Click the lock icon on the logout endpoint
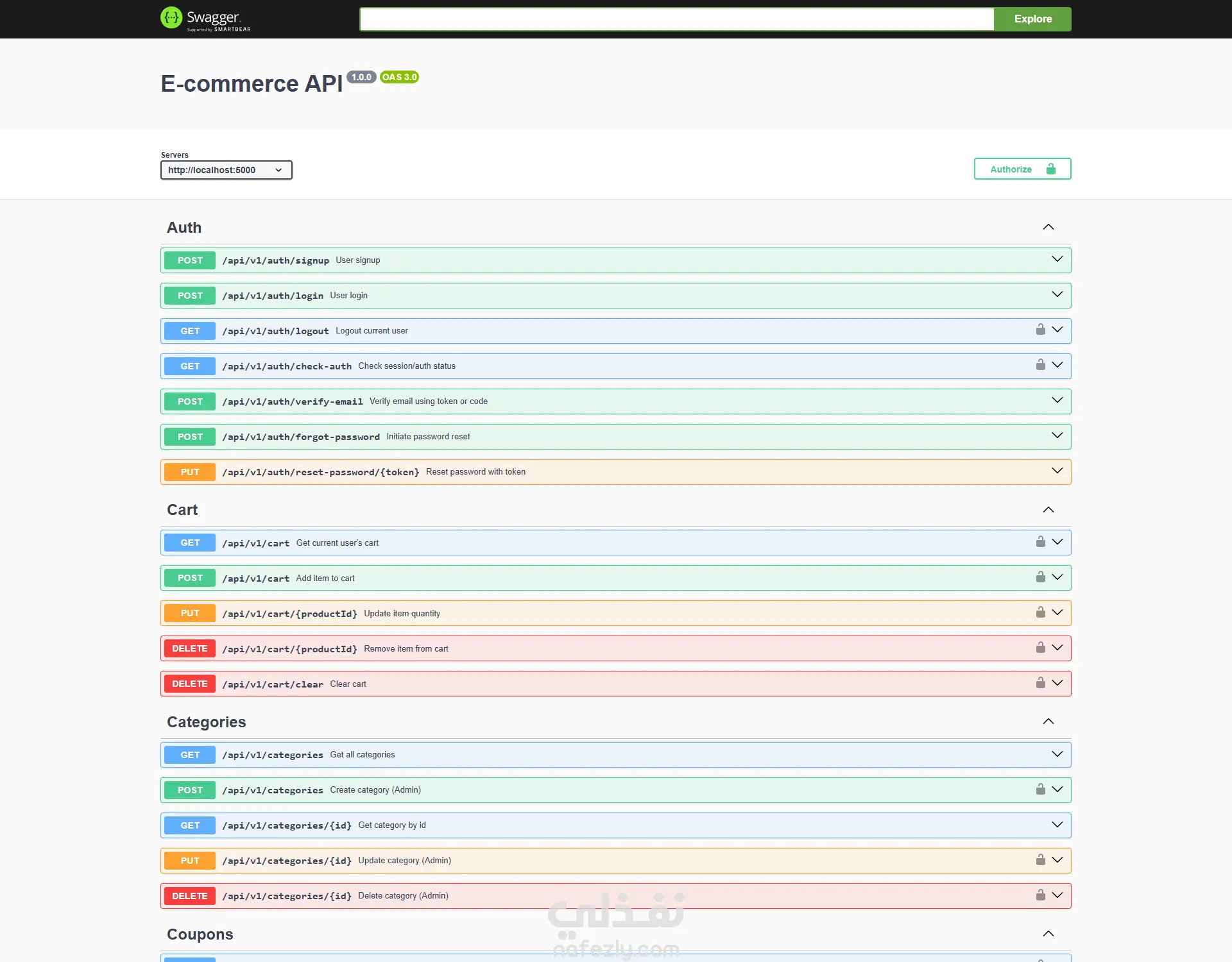Screen dimensions: 1232x962 click(x=1040, y=330)
